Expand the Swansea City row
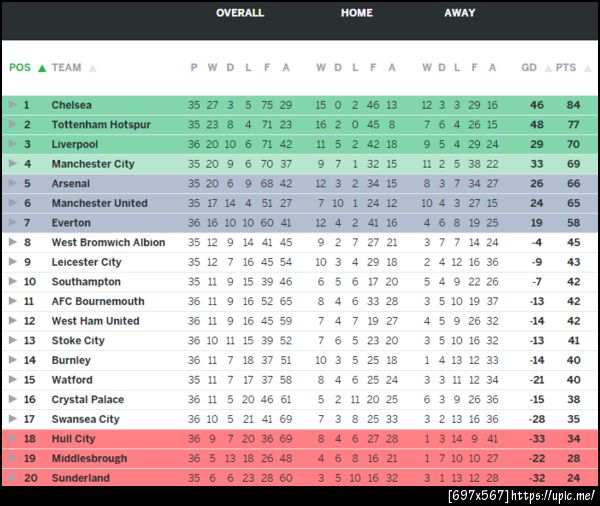This screenshot has height=506, width=600. (12, 419)
